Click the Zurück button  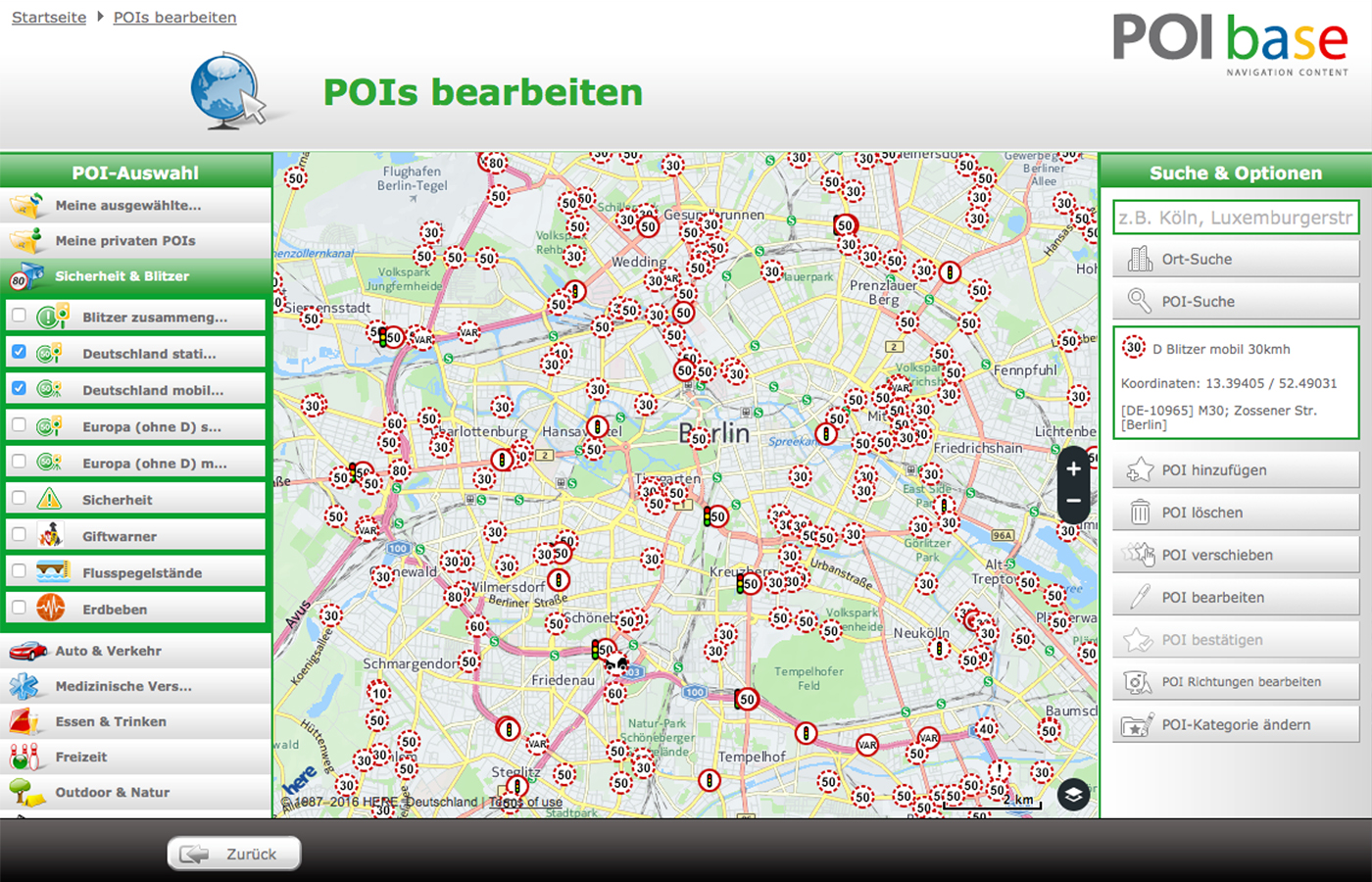[x=234, y=854]
